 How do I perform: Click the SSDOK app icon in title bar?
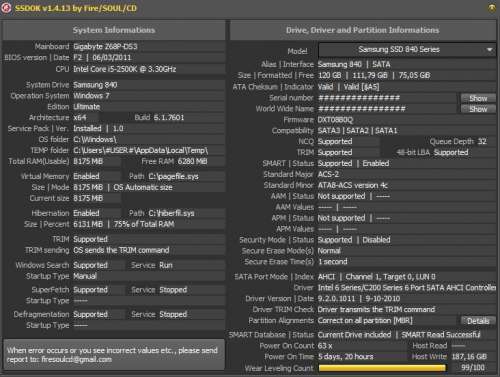click(x=6, y=8)
